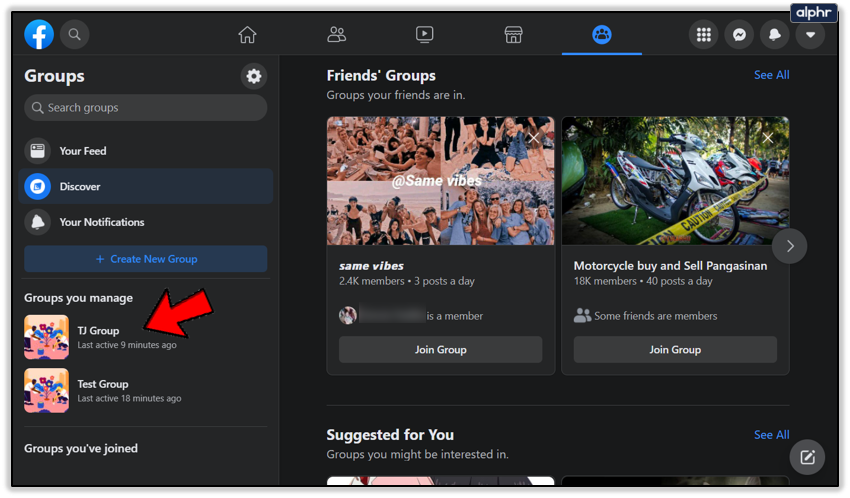
Task: Show next friends' groups with carousel arrow
Action: click(790, 246)
